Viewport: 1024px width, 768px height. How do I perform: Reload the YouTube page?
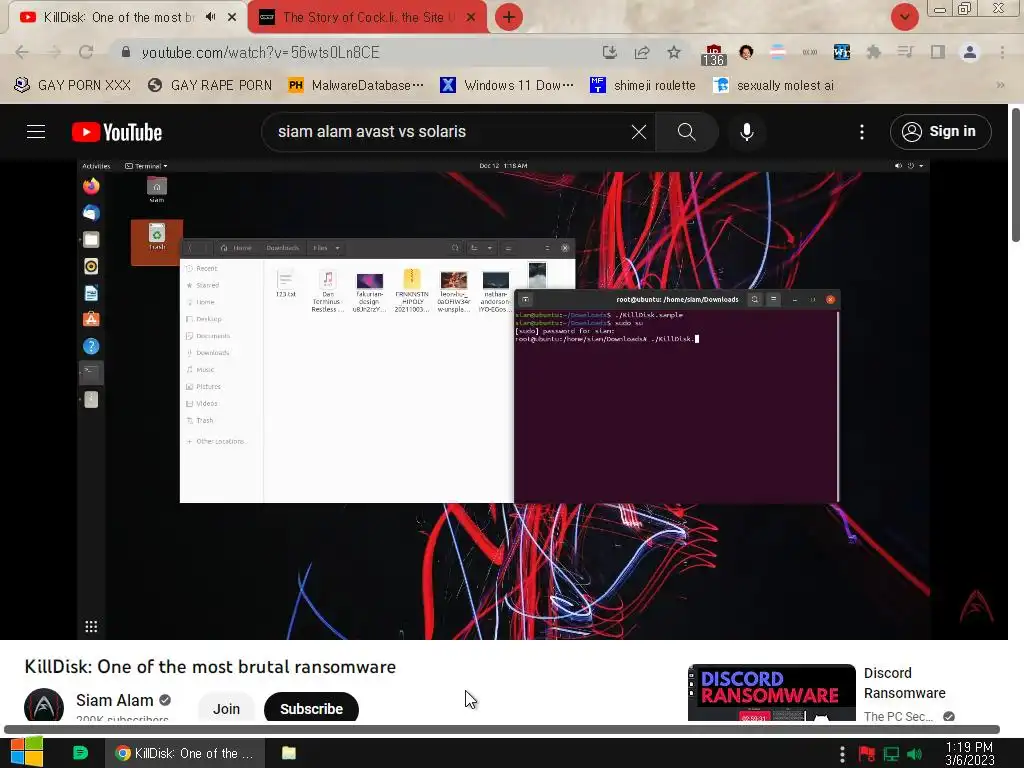pos(86,52)
